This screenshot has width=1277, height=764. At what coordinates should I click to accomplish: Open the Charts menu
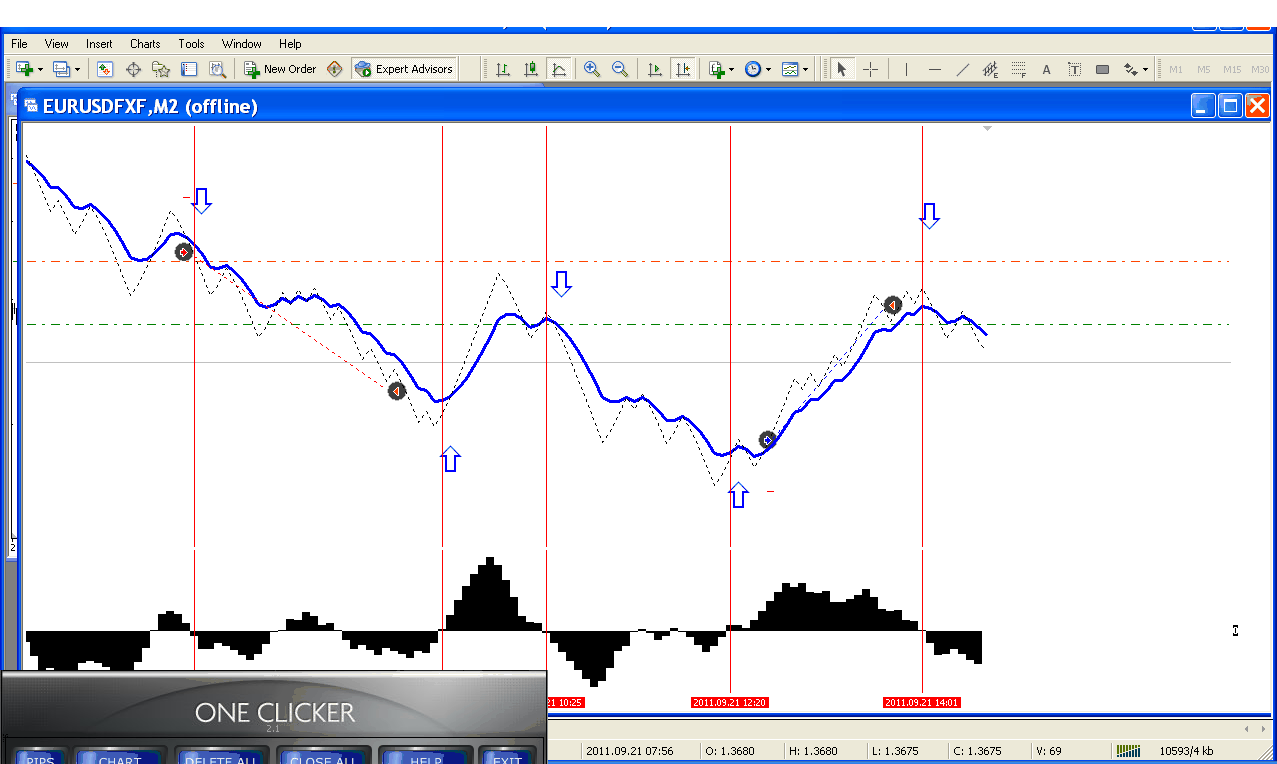point(145,44)
